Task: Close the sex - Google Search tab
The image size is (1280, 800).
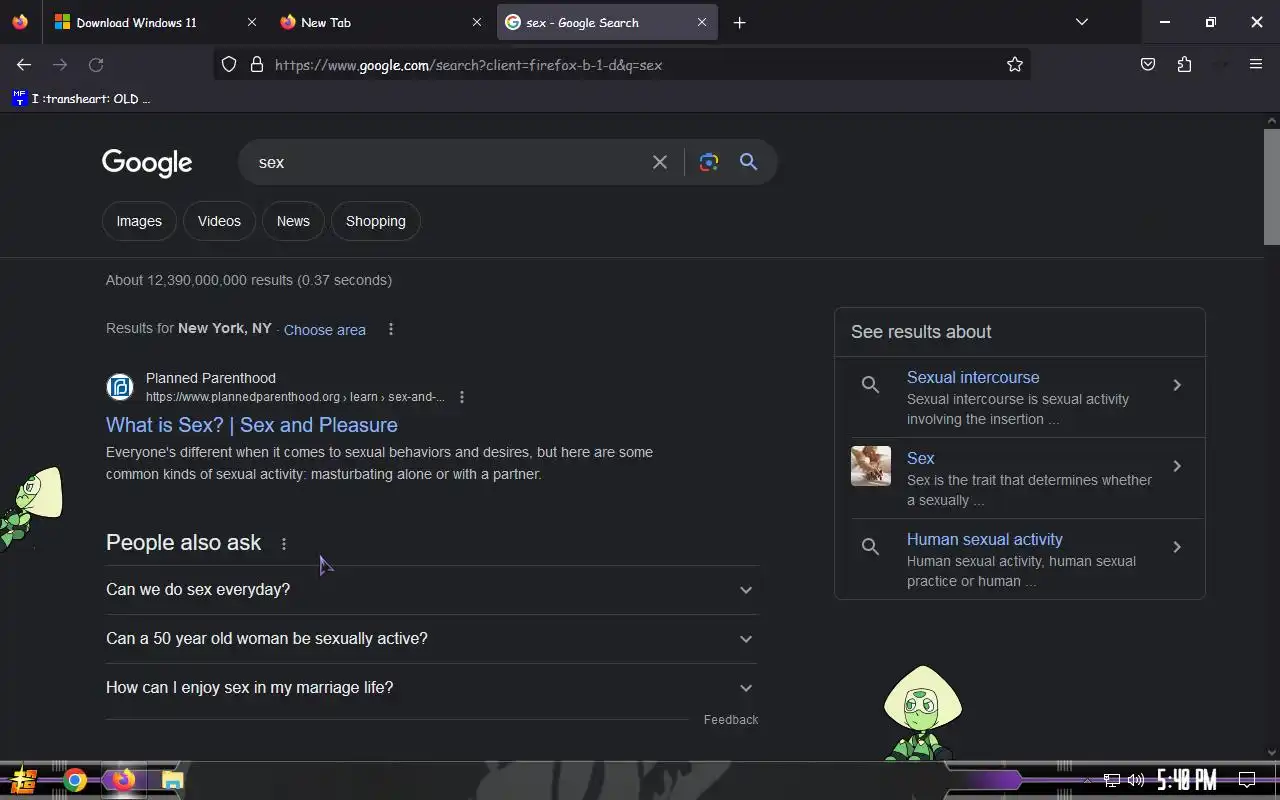Action: pos(701,22)
